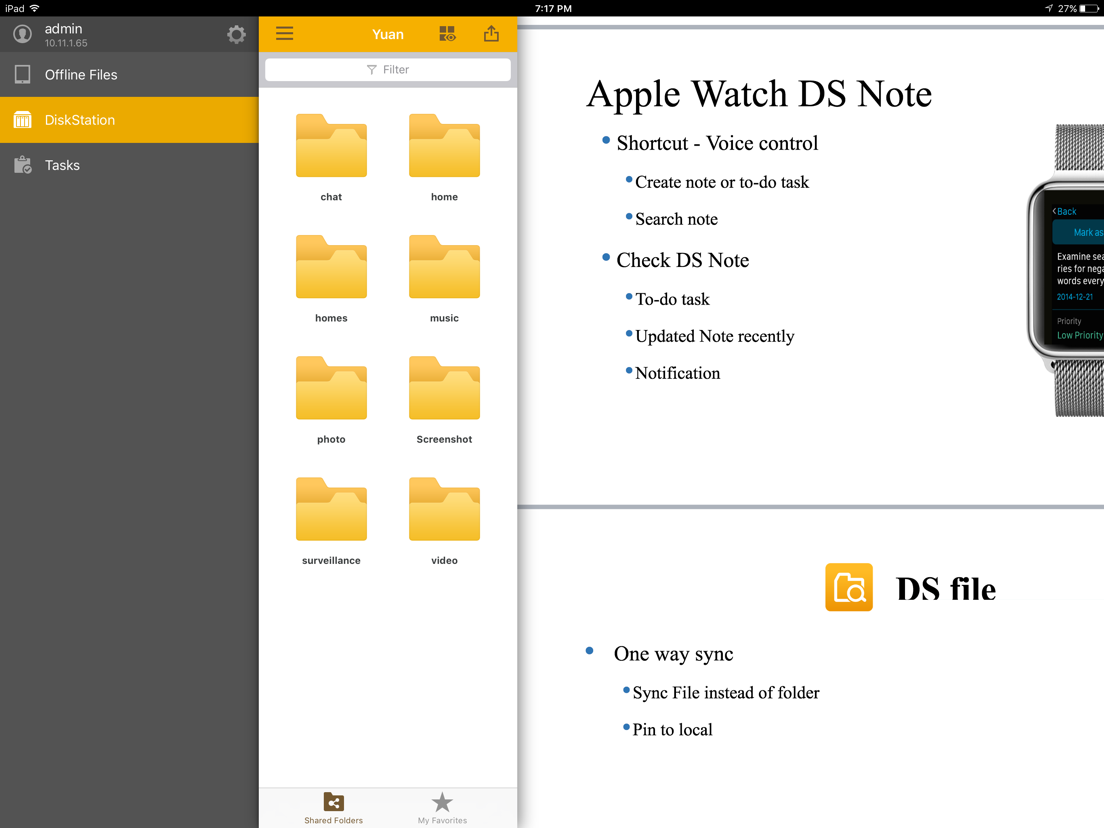Tap the Wi-Fi indicator in status bar
The height and width of the screenshot is (828, 1104).
click(x=34, y=8)
